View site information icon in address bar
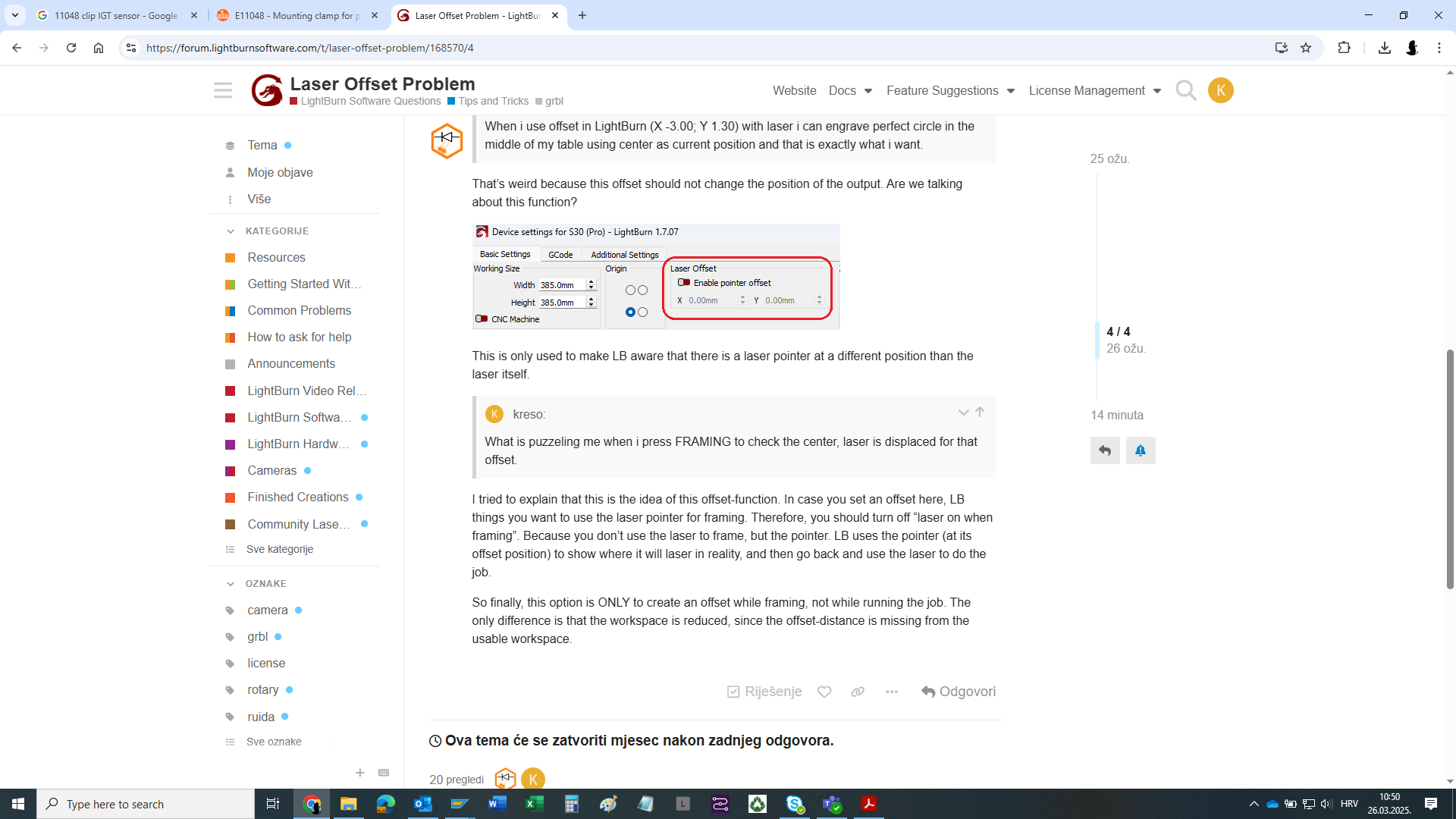This screenshot has width=1456, height=819. 131,48
